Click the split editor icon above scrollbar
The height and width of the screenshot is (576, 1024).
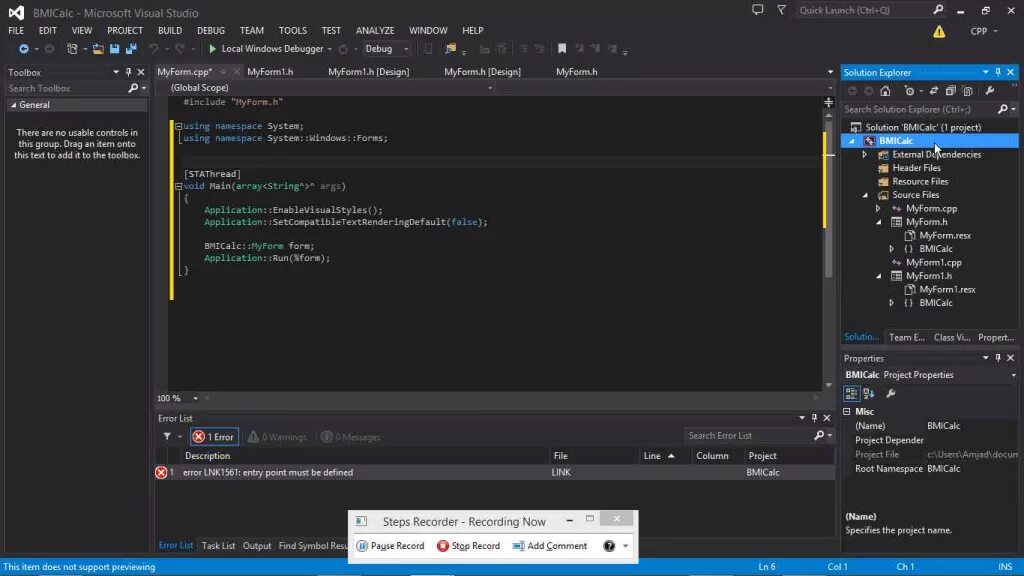pos(829,103)
